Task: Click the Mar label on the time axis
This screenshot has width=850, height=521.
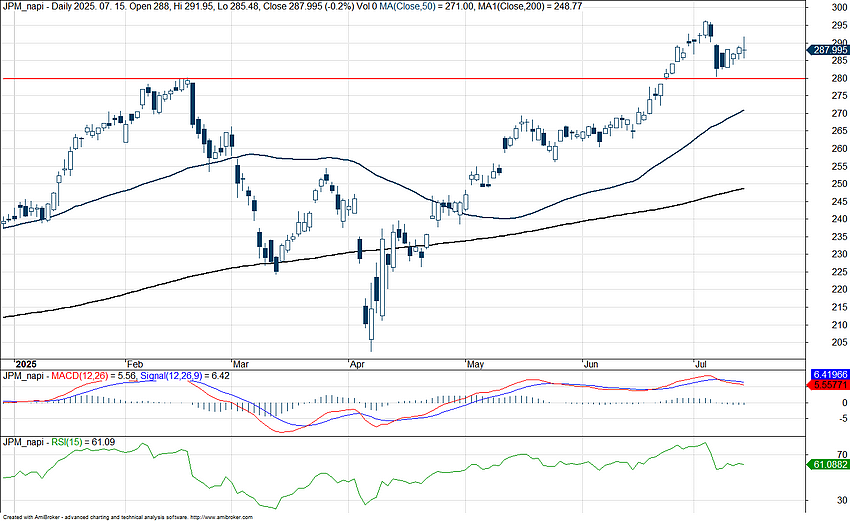Action: [x=241, y=364]
